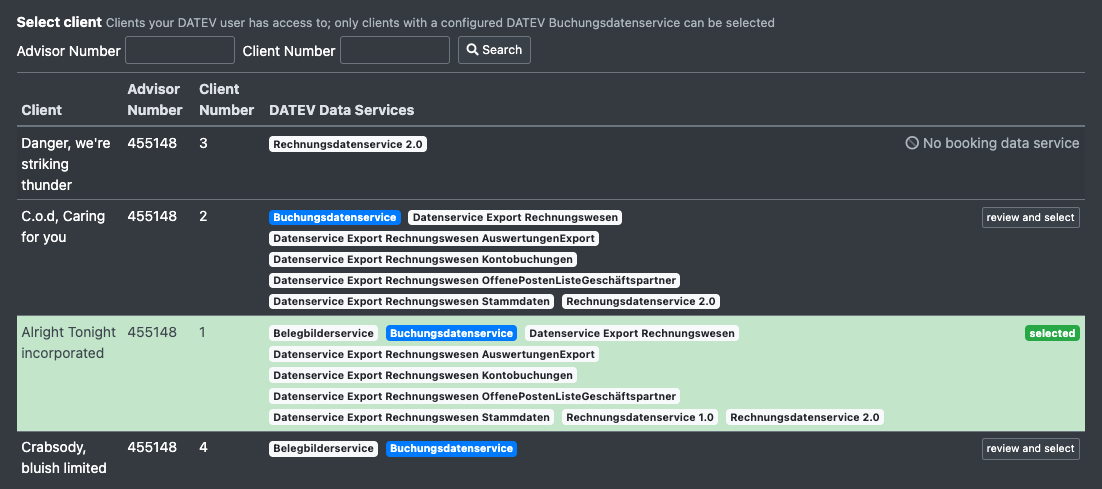Click Belegbilderservice badge in Alright Tonight row

click(x=323, y=333)
